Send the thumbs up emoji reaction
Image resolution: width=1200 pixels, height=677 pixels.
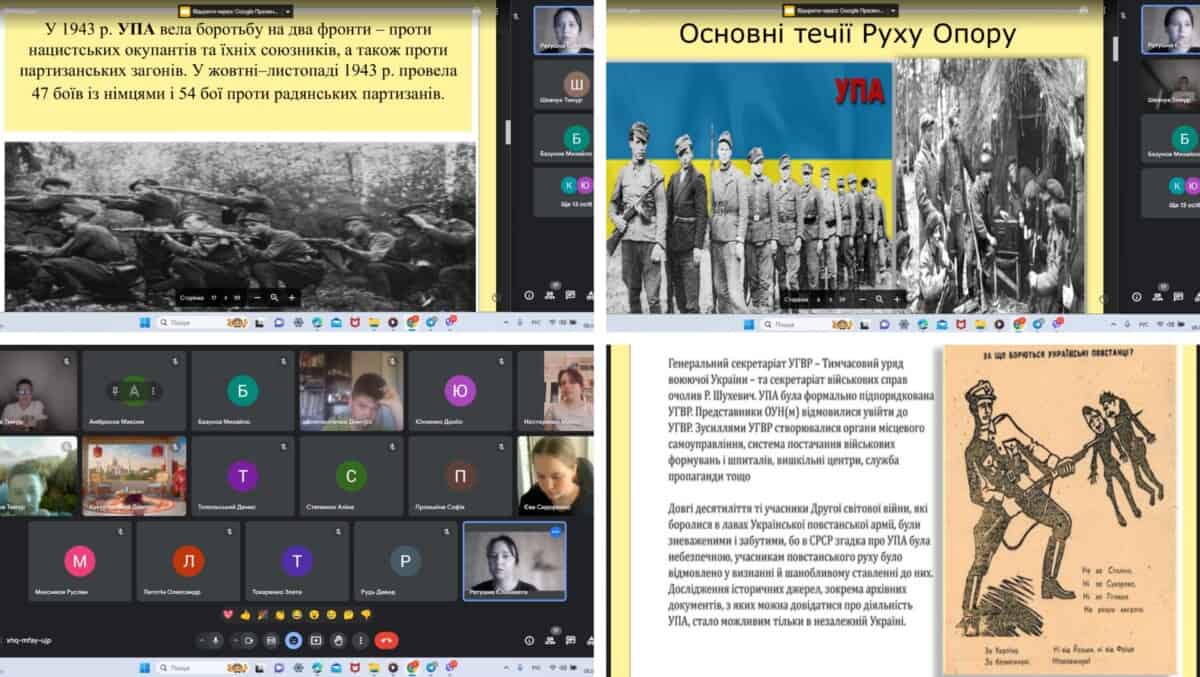tap(245, 615)
